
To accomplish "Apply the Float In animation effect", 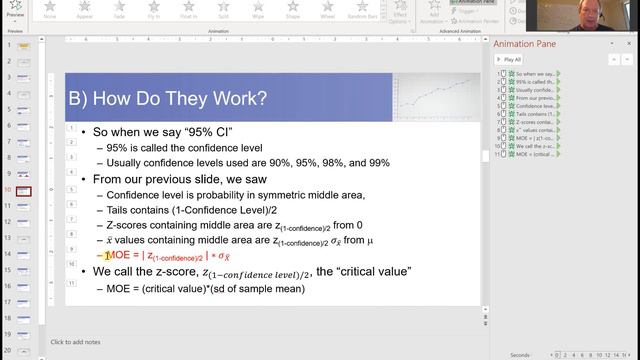I will tap(189, 10).
